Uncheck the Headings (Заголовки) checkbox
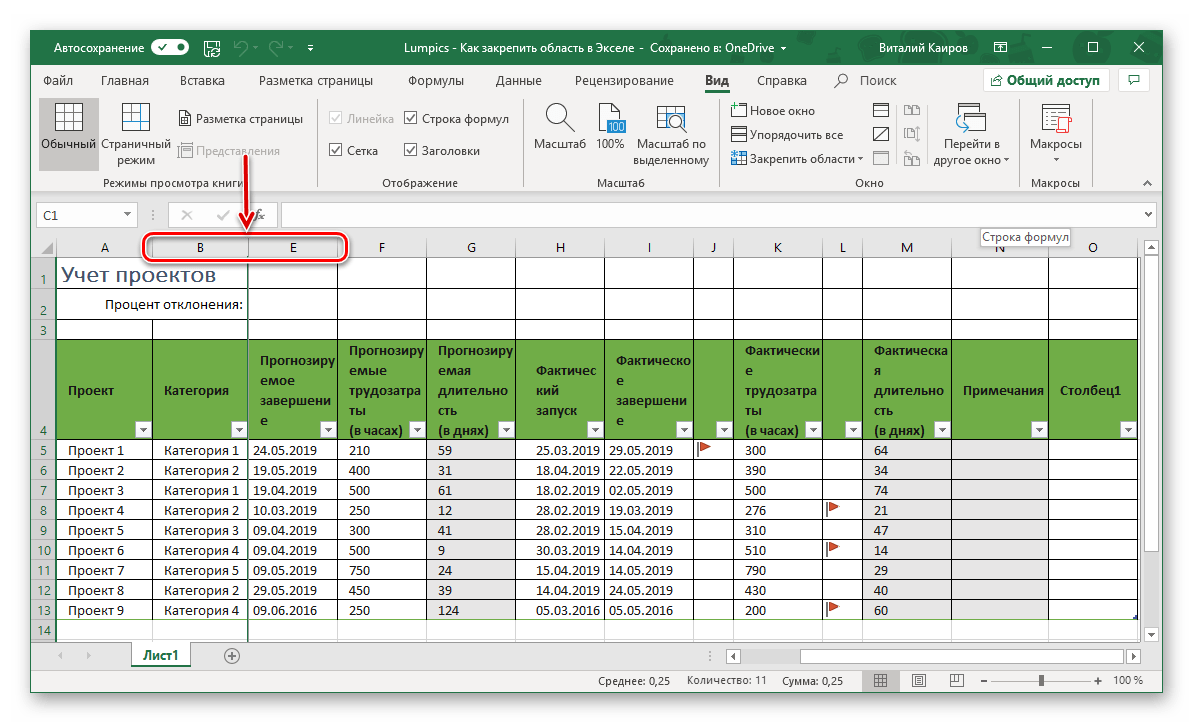The image size is (1193, 723). [411, 151]
